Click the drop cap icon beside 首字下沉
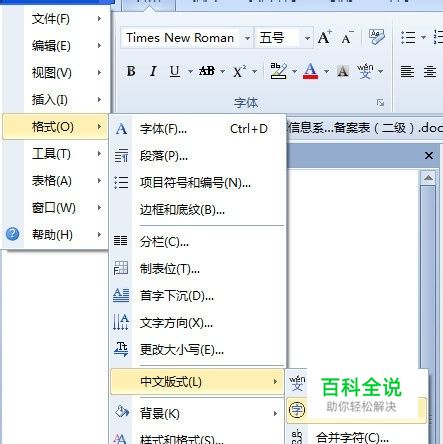Screen dimensions: 443x444 point(121,295)
